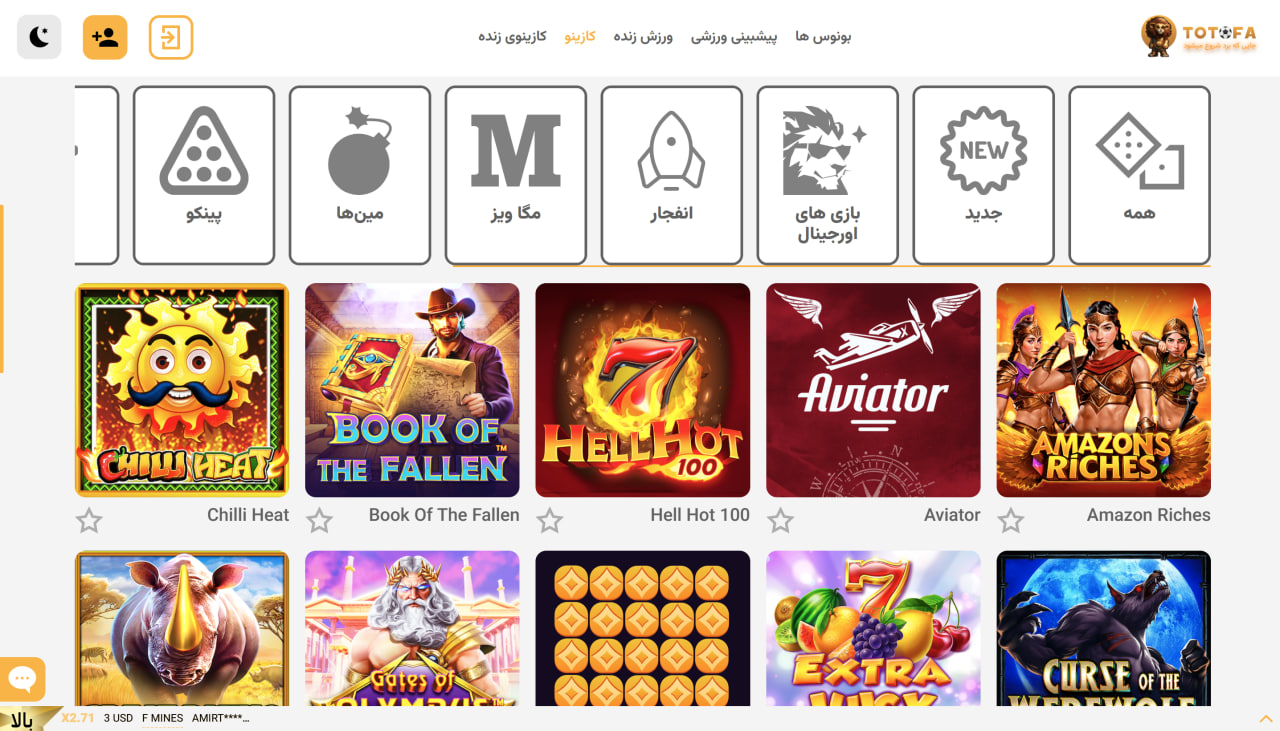The width and height of the screenshot is (1280, 731).
Task: Click the login door icon
Action: pos(171,37)
